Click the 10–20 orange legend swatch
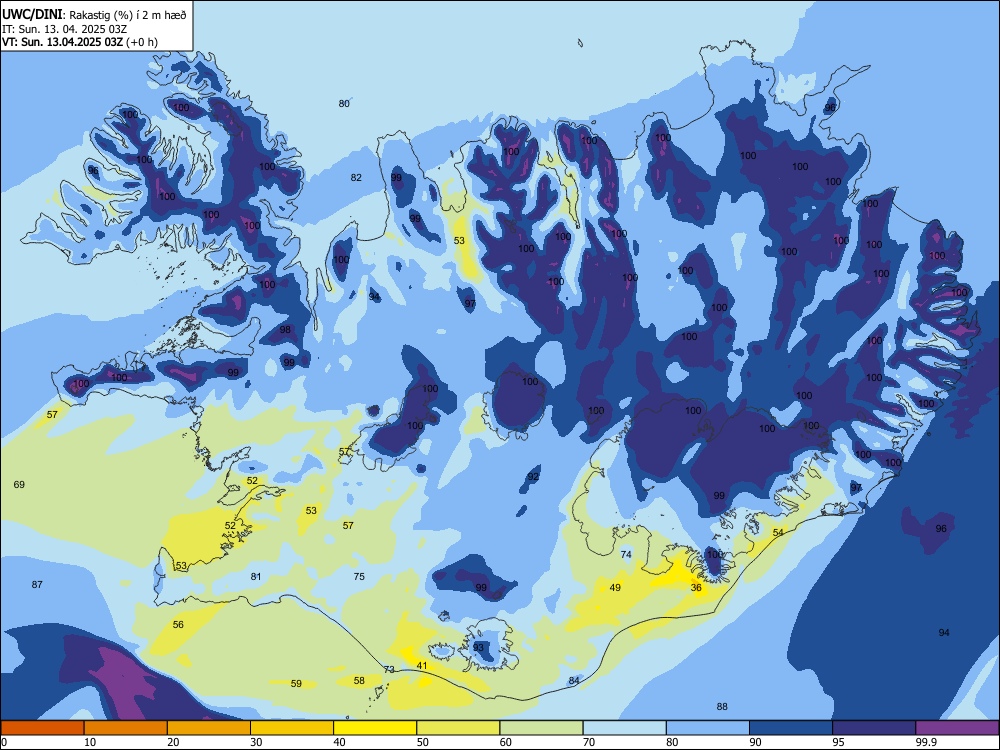1000x750 pixels. pyautogui.click(x=126, y=728)
